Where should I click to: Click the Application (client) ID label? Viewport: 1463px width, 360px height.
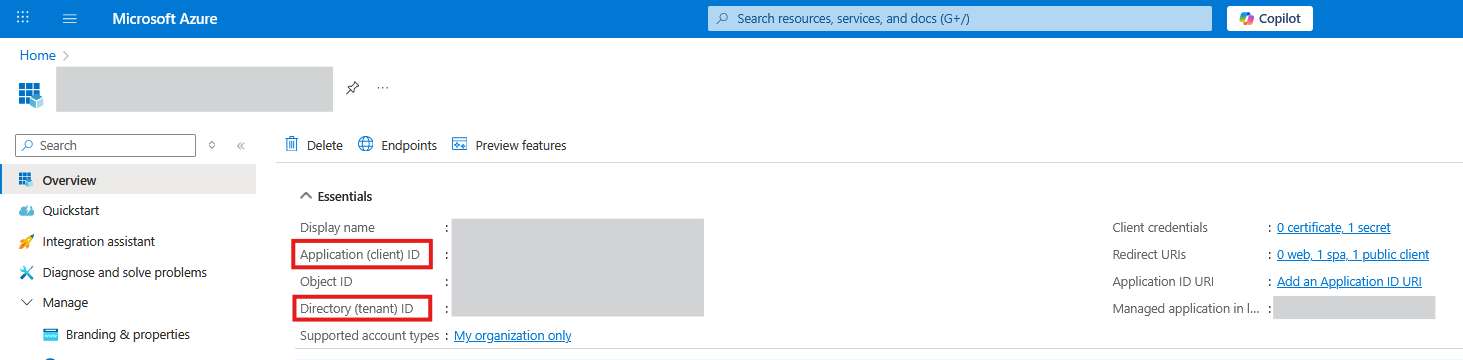point(360,255)
